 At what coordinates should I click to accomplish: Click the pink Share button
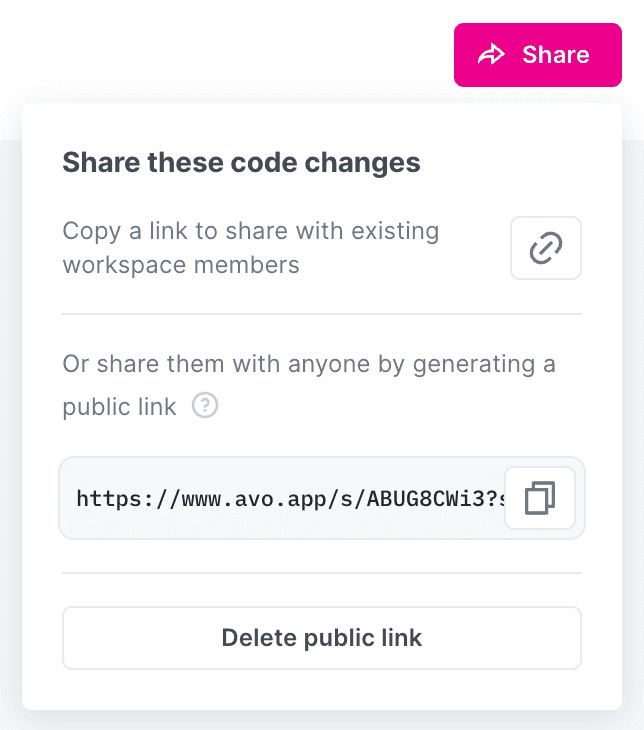point(538,55)
